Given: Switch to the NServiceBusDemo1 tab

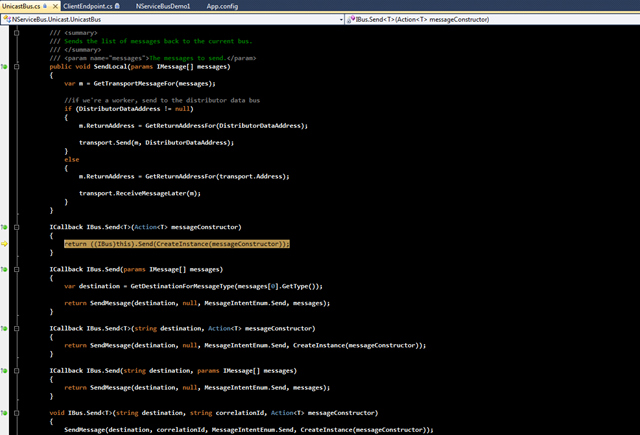Looking at the screenshot, I should pyautogui.click(x=163, y=6).
